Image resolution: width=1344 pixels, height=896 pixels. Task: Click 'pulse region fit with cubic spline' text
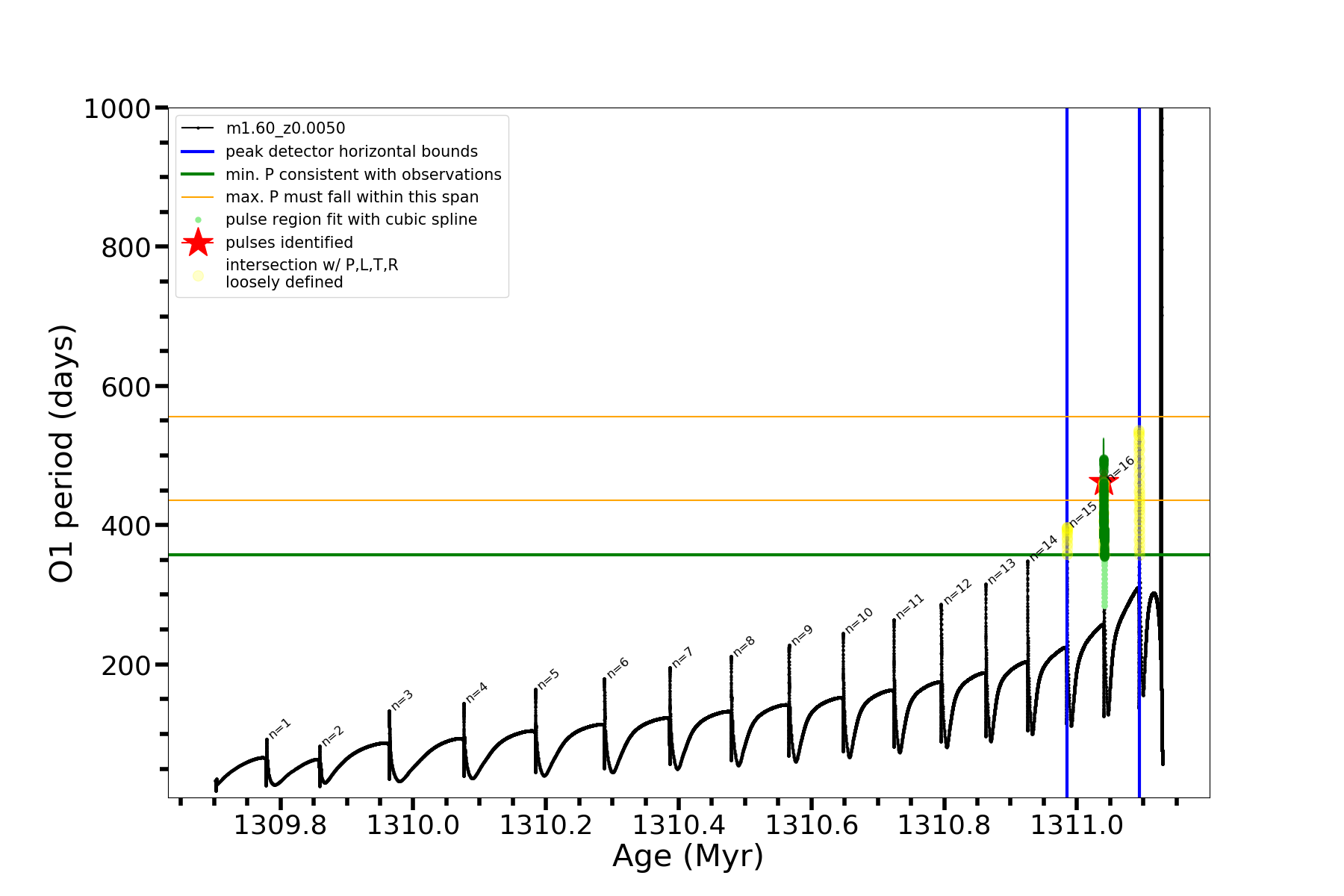(351, 220)
